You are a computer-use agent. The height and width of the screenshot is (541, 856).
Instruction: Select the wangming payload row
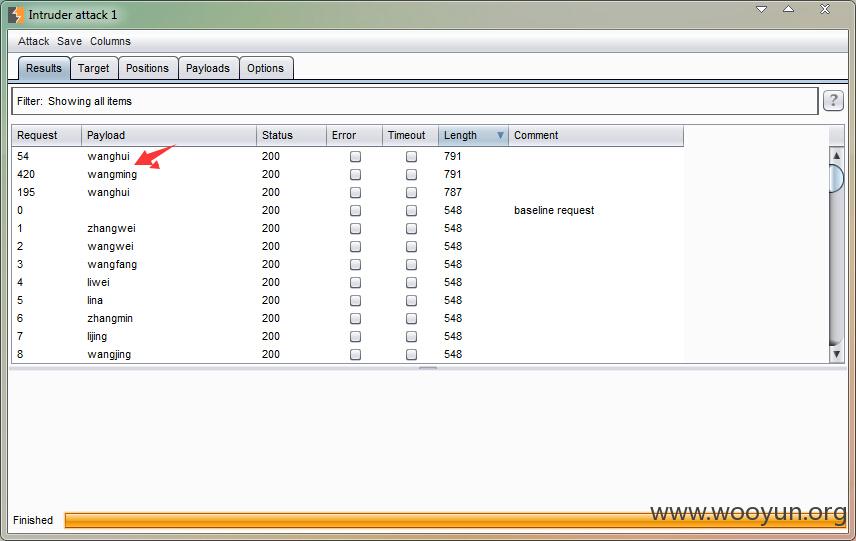click(112, 175)
